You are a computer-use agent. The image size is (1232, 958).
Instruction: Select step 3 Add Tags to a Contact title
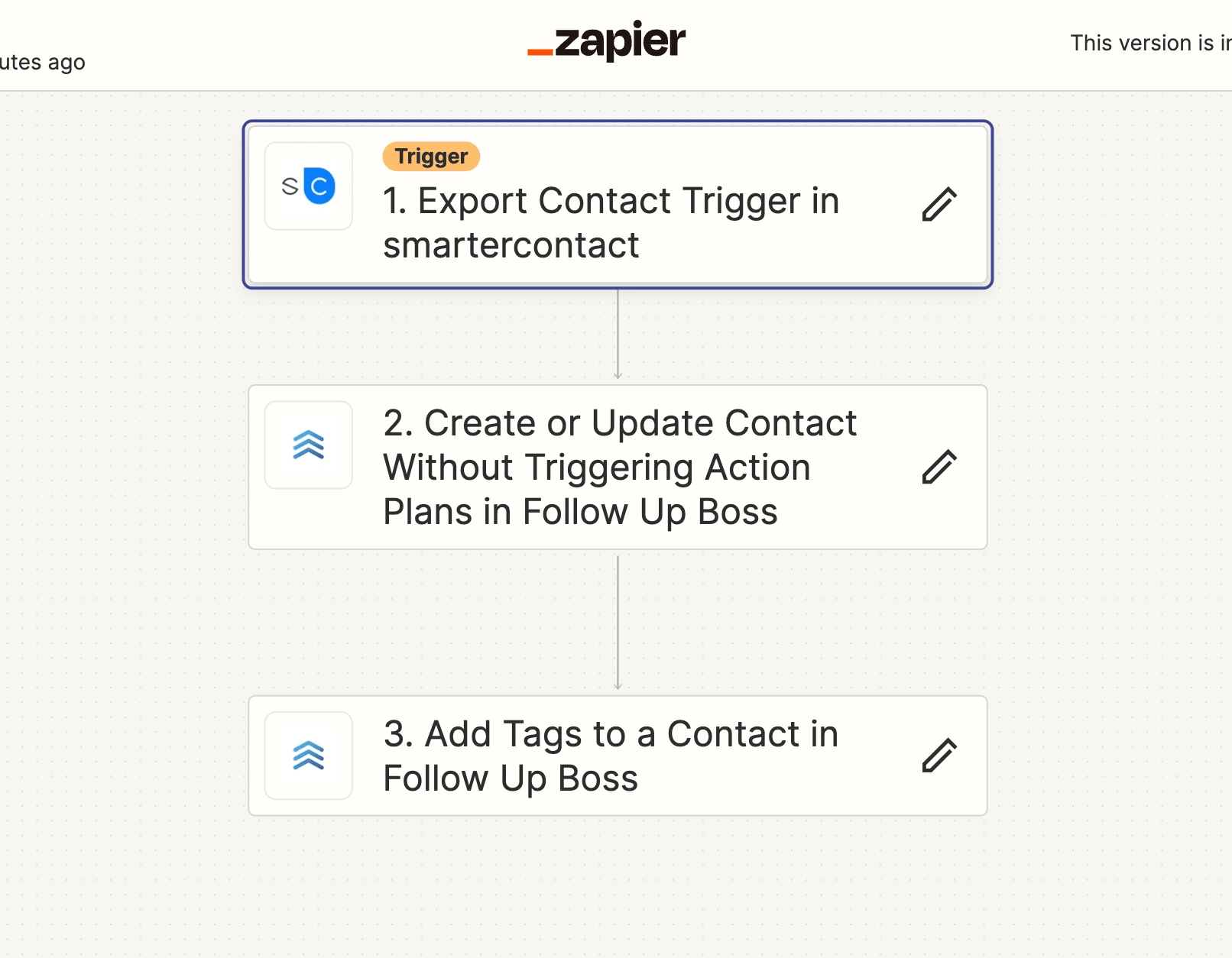[610, 756]
